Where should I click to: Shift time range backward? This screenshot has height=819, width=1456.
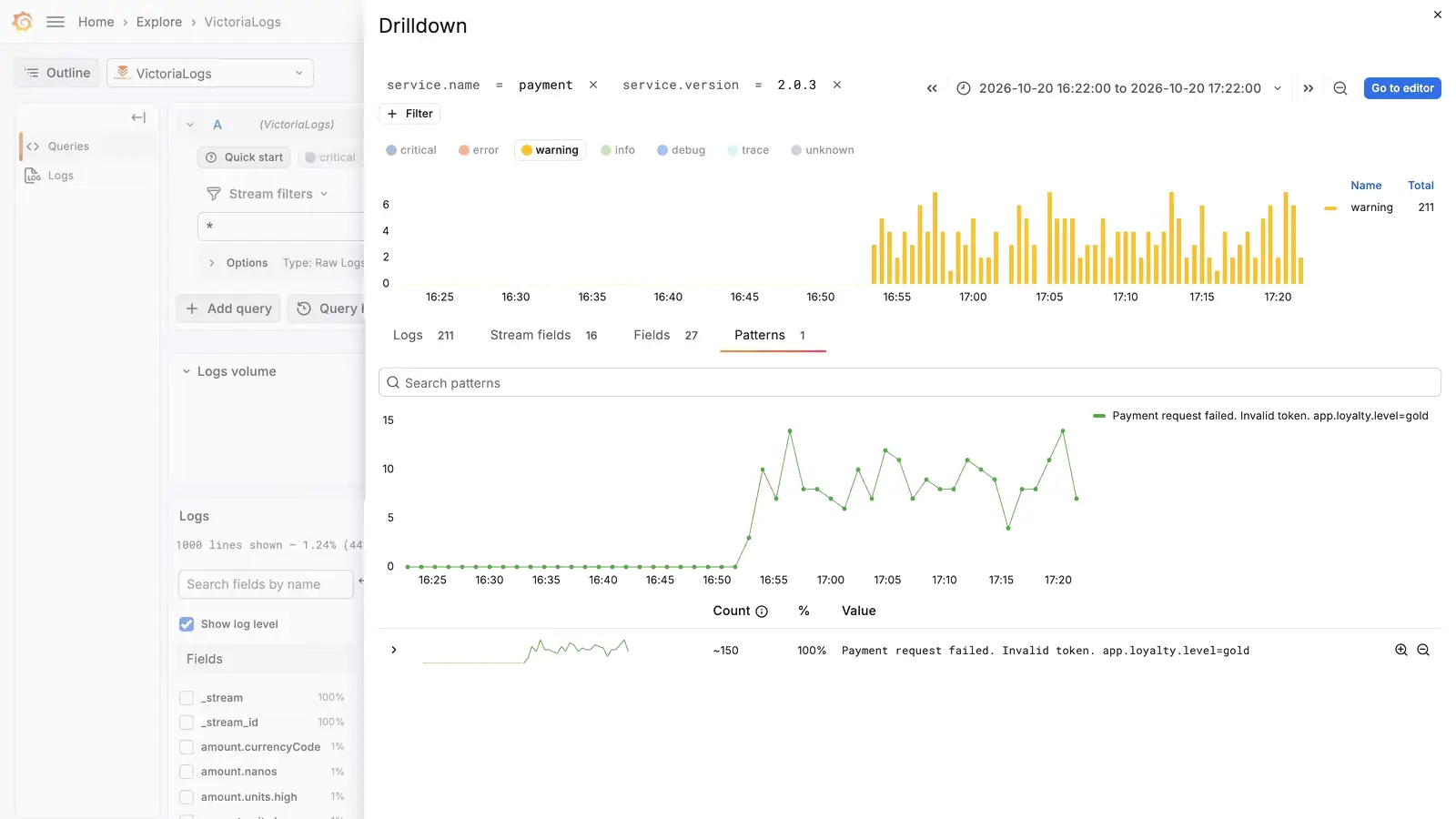[x=932, y=88]
